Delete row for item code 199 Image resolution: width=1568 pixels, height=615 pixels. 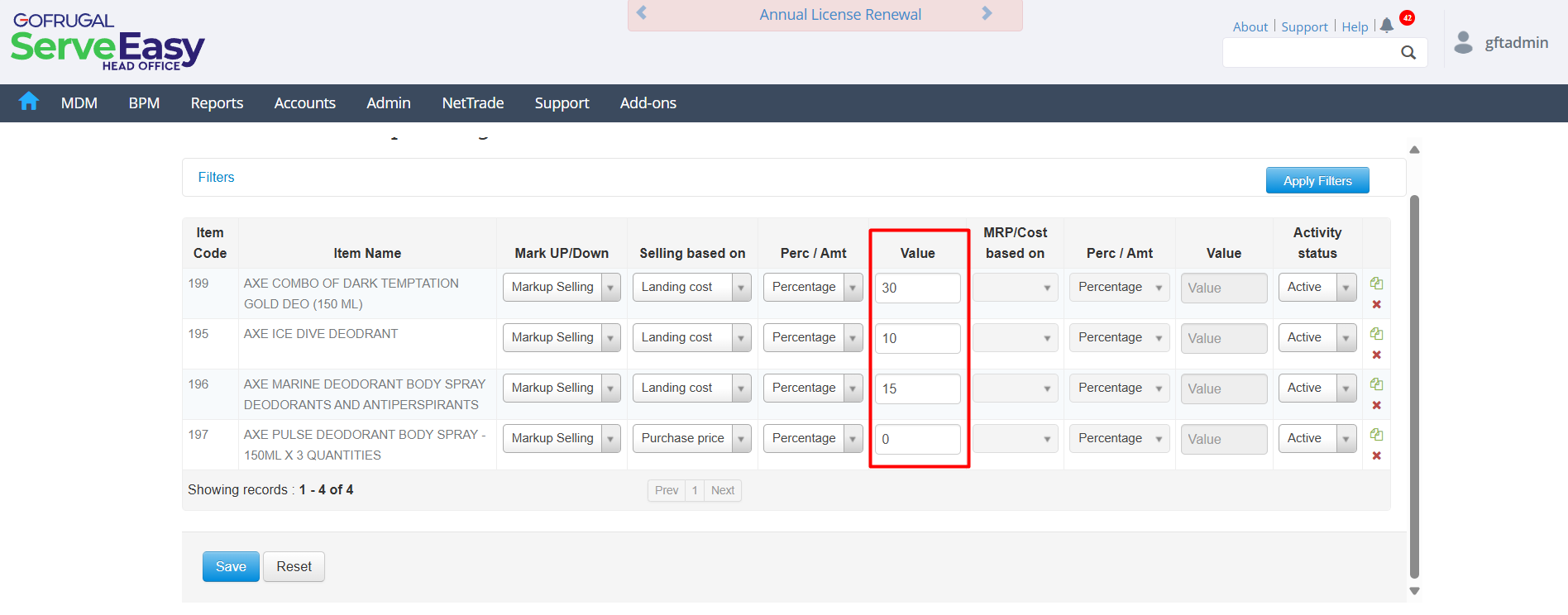[1376, 304]
